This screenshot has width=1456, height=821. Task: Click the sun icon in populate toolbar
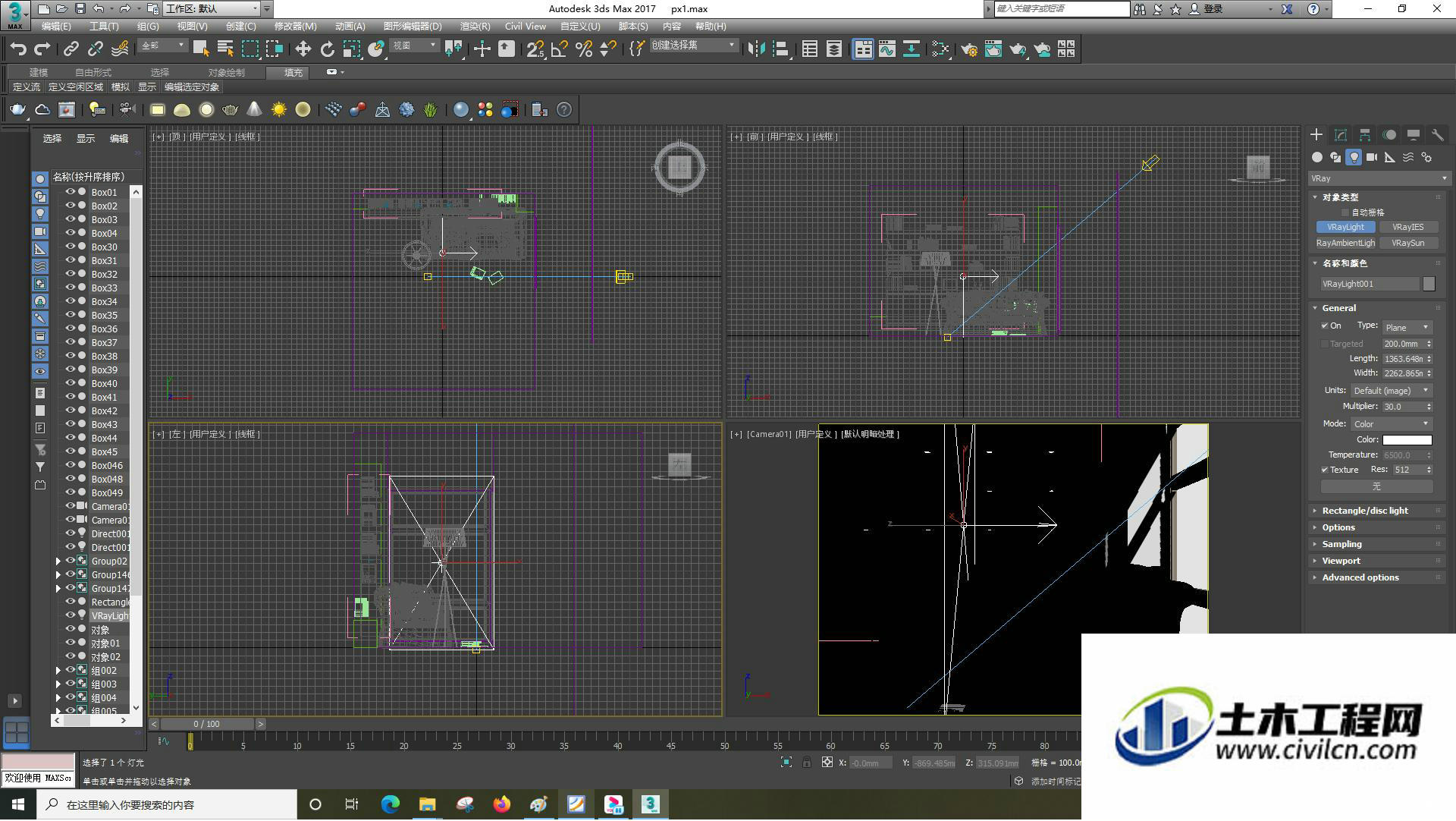coord(279,110)
